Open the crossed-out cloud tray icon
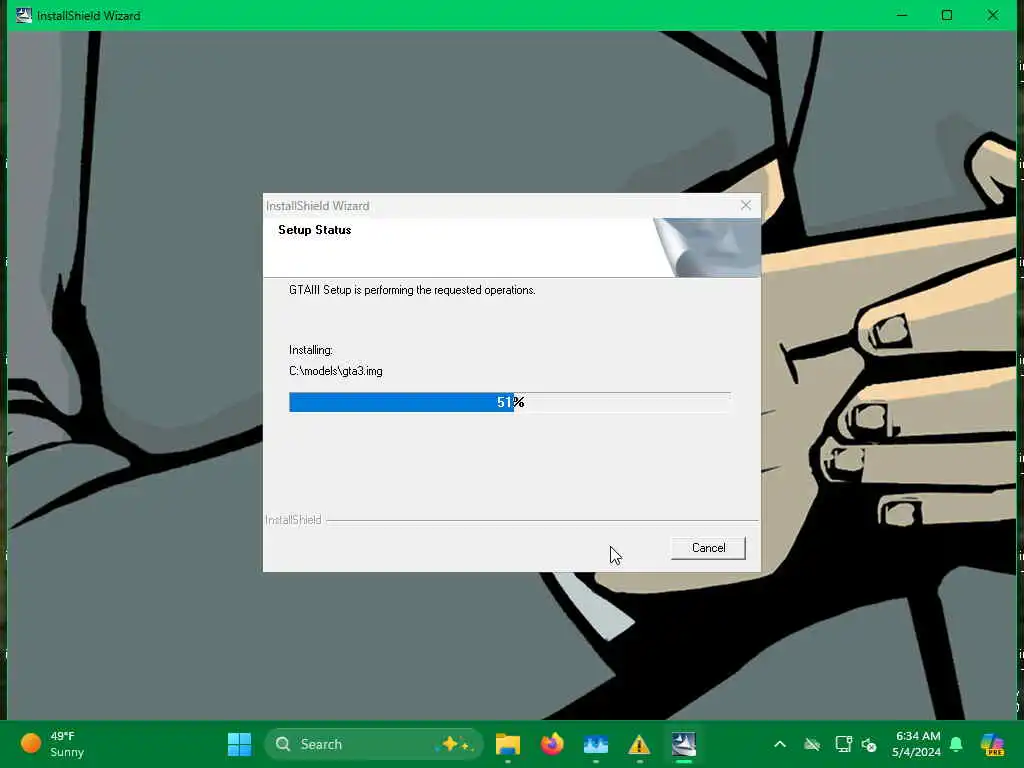The image size is (1024, 768). pyautogui.click(x=812, y=744)
